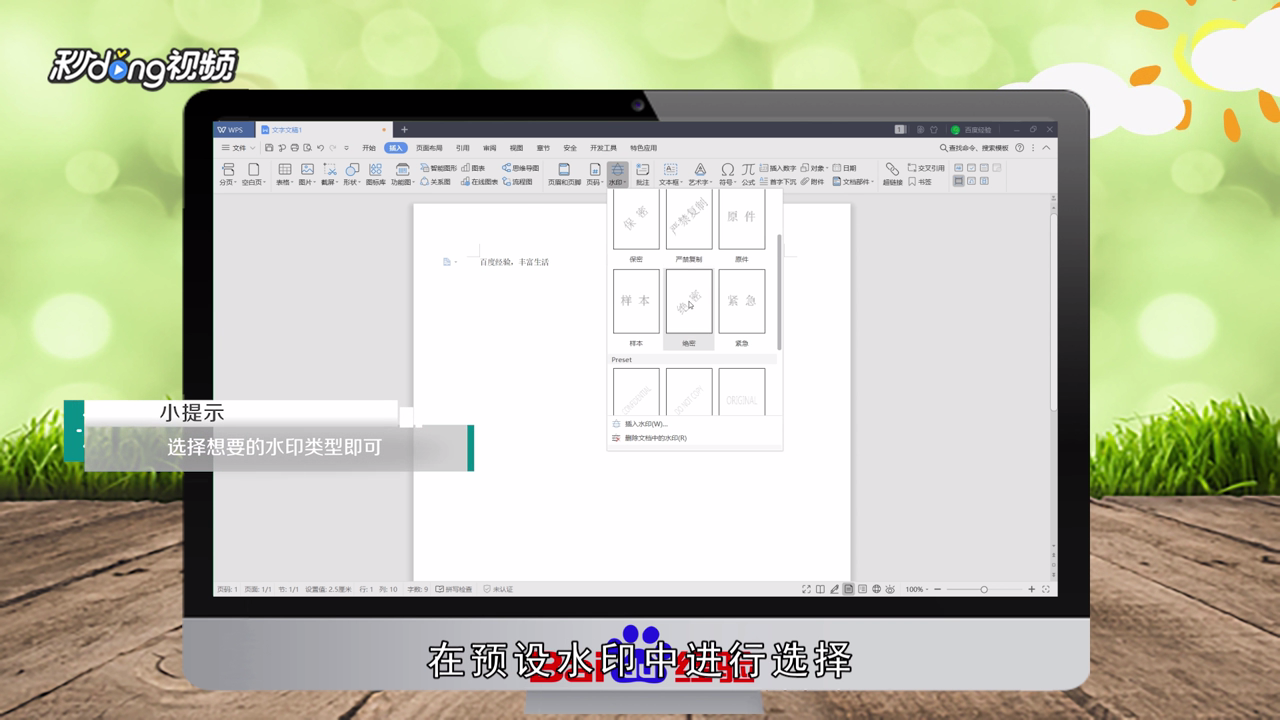Open header and footer via 页眉和页脚 icon

(x=566, y=172)
